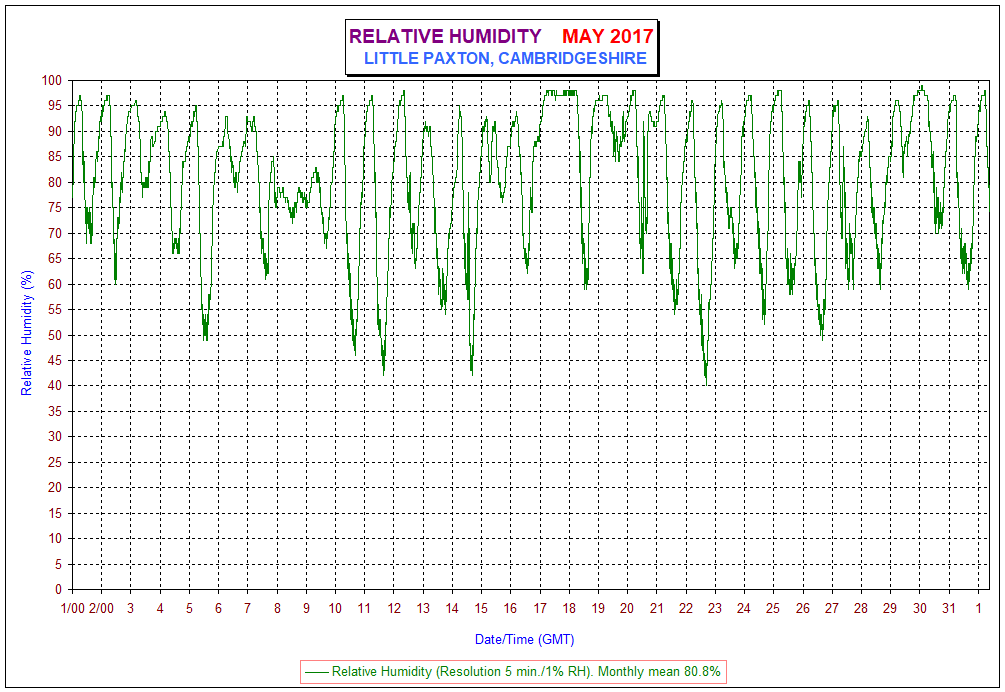
Task: Click the x-axis label 1/00
Action: click(x=72, y=609)
